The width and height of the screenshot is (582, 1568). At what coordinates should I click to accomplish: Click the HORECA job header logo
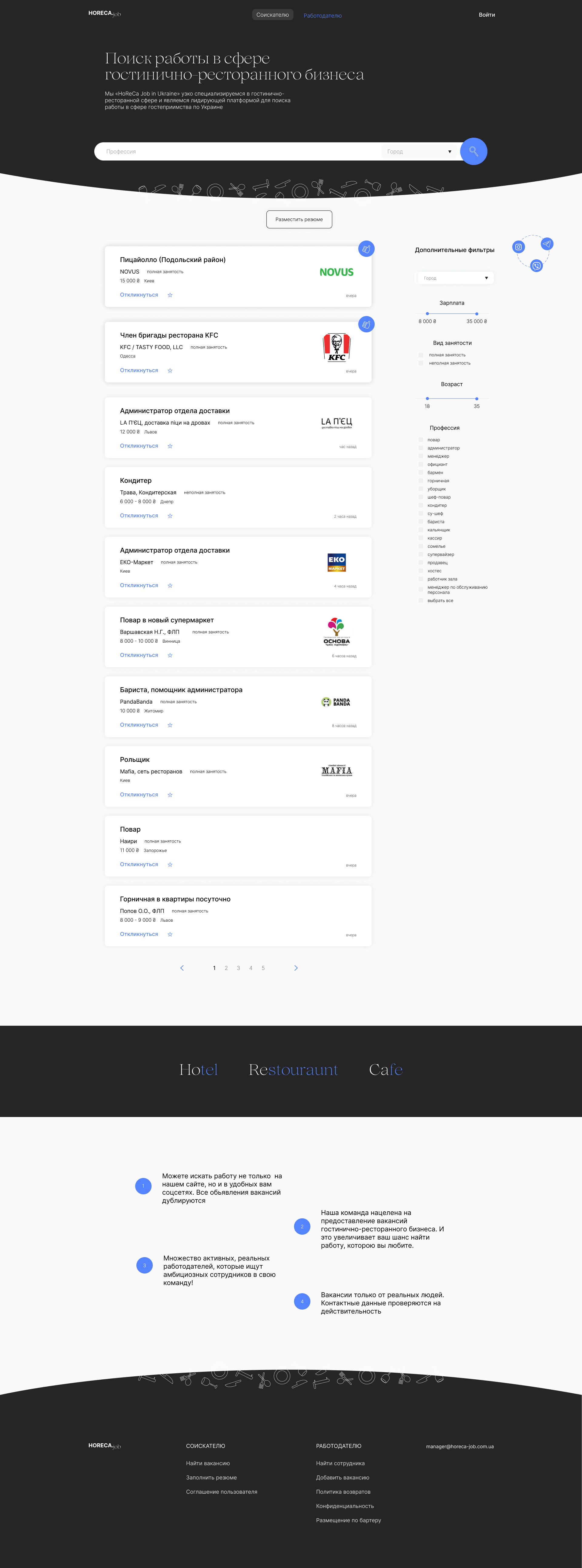[105, 13]
